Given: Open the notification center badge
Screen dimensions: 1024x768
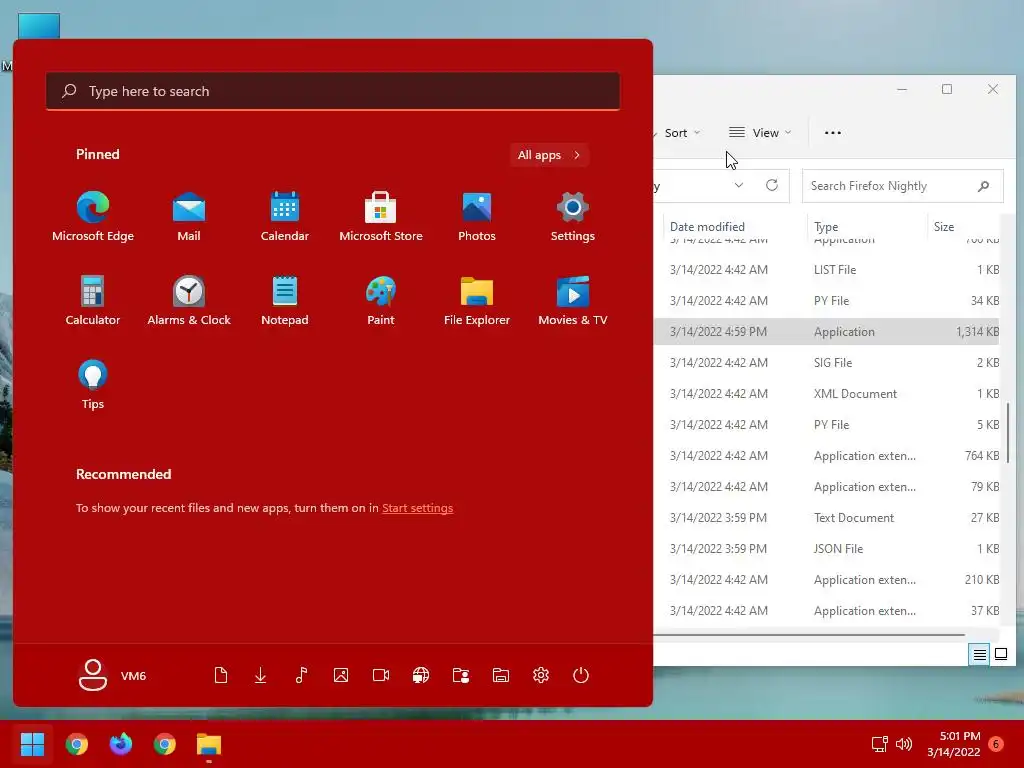Looking at the screenshot, I should [x=996, y=744].
